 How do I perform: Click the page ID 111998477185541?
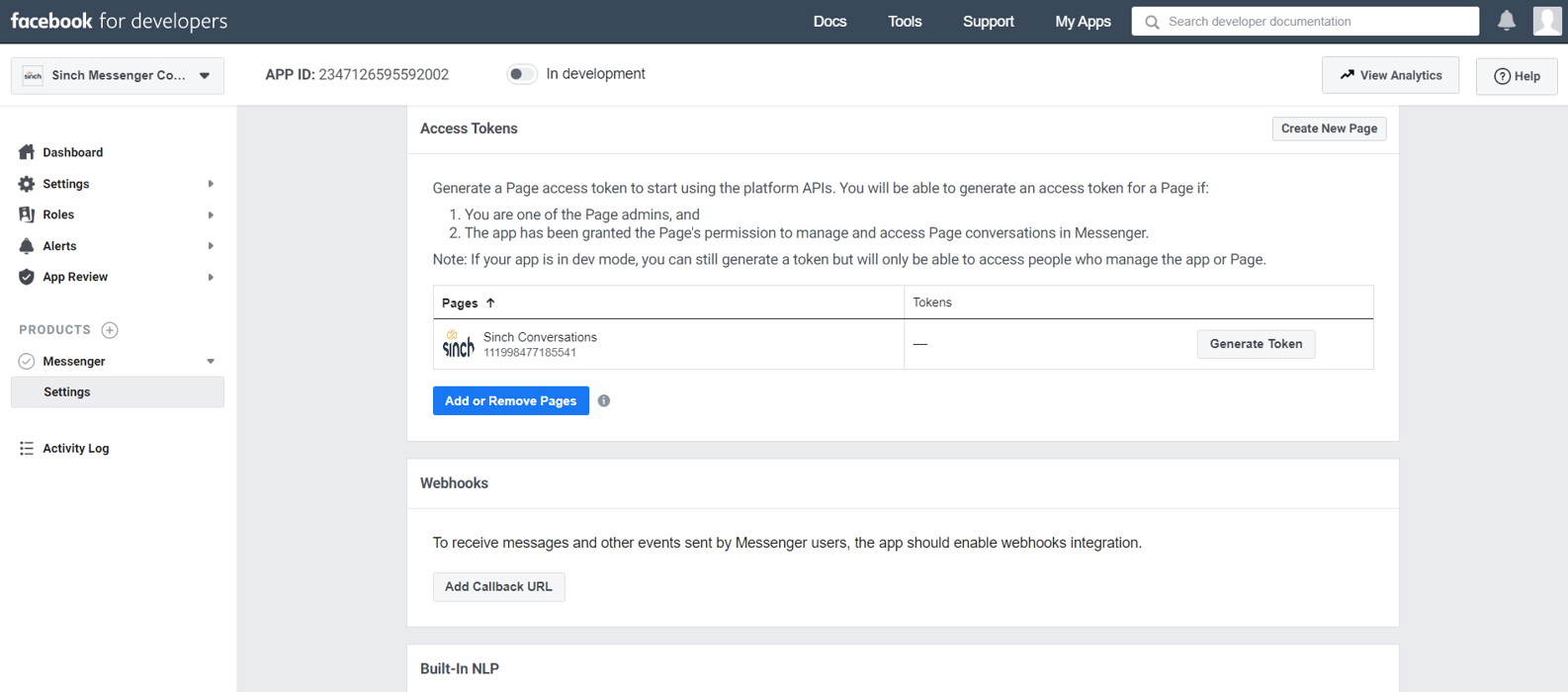[530, 353]
